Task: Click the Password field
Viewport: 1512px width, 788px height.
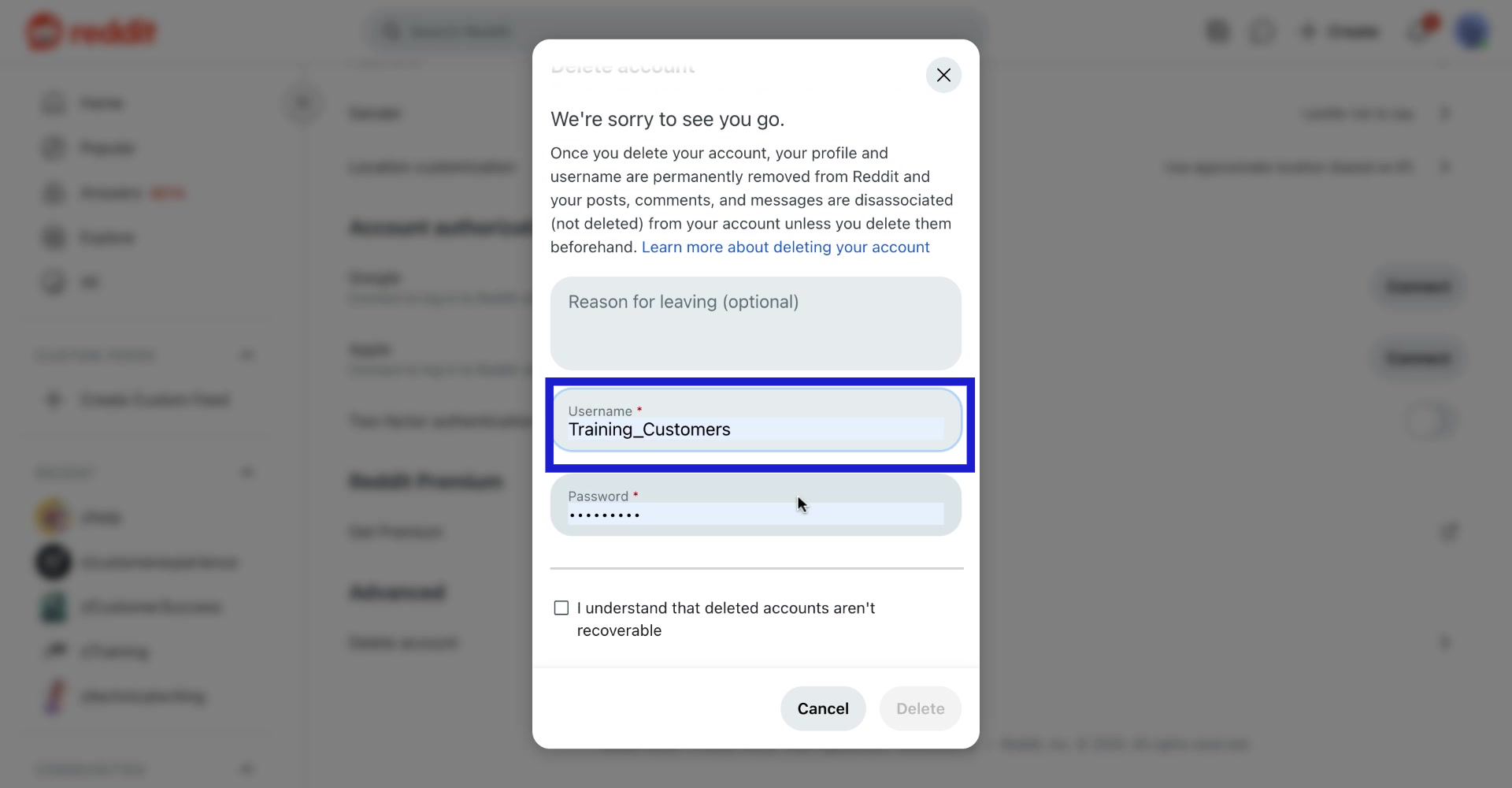Action: coord(755,514)
